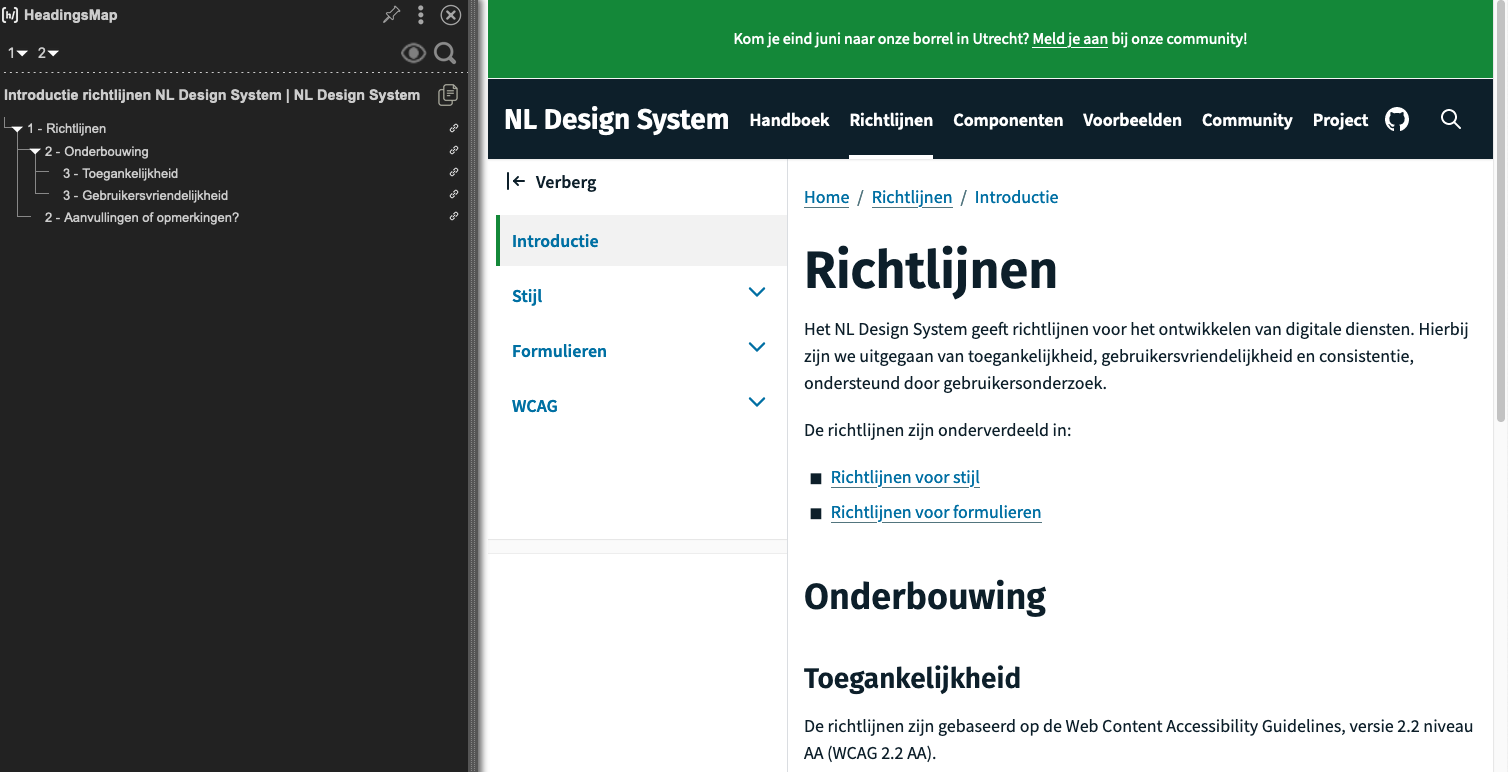This screenshot has width=1508, height=772.
Task: Open 'Richtlijnen voor formulieren' link
Action: pyautogui.click(x=936, y=513)
